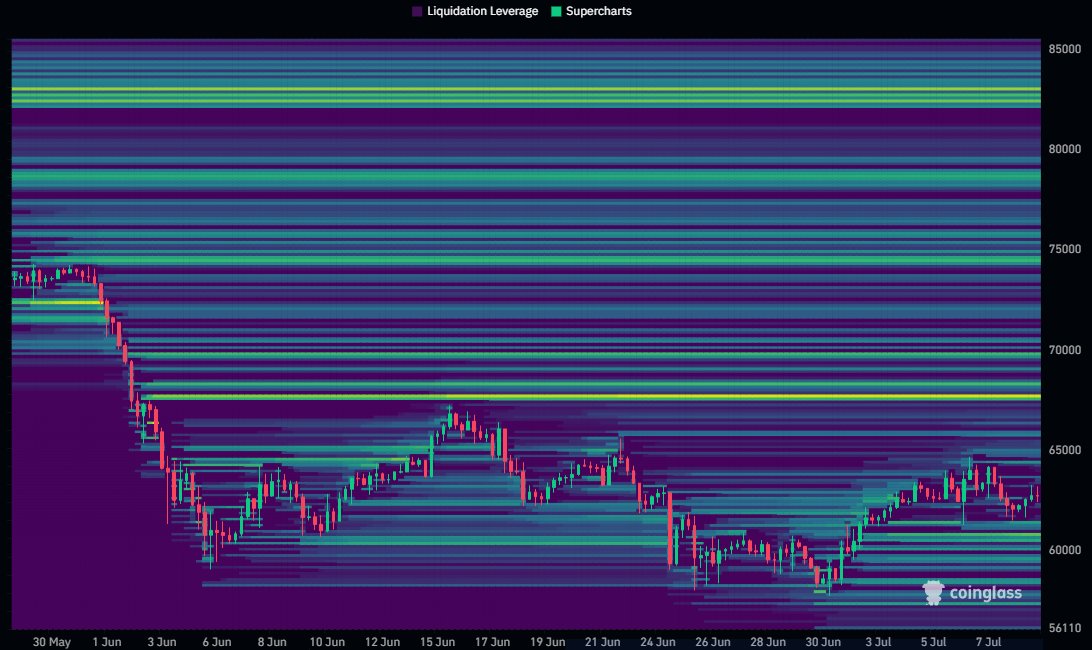This screenshot has height=650, width=1092.
Task: Click the 15 Jun date marker
Action: click(437, 642)
